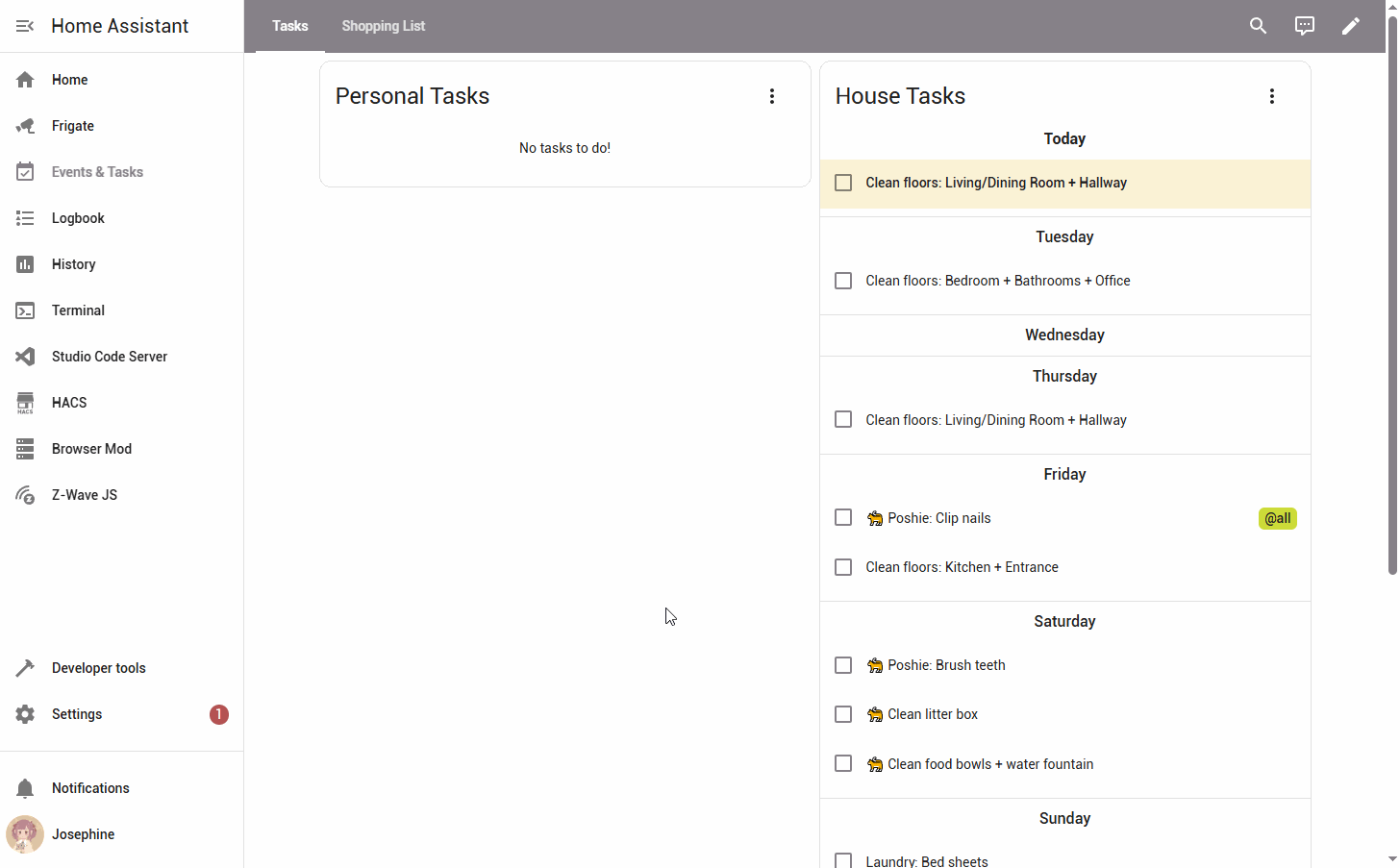This screenshot has height=868, width=1400.
Task: Open Settings in the sidebar
Action: pyautogui.click(x=77, y=714)
